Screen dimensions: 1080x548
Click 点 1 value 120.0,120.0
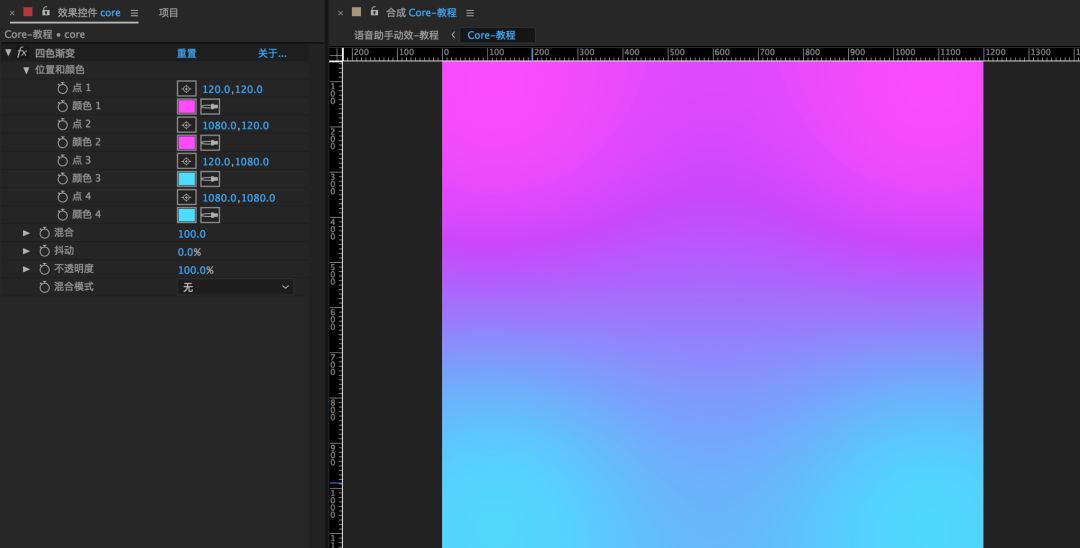click(x=232, y=89)
